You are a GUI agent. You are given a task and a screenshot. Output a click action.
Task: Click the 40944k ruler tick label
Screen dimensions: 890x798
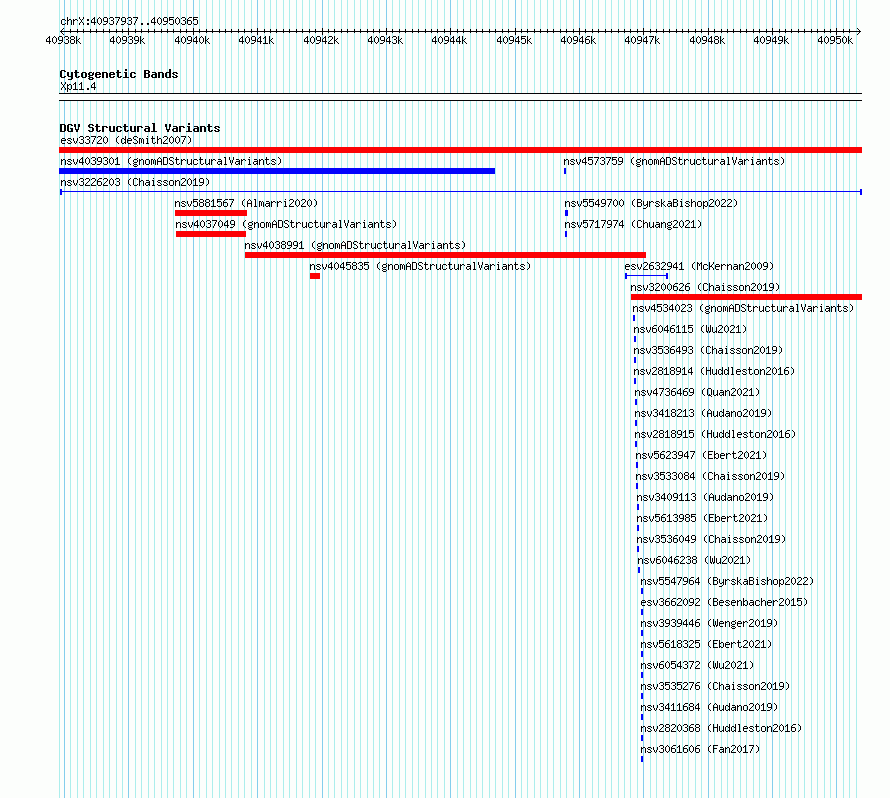tap(449, 40)
